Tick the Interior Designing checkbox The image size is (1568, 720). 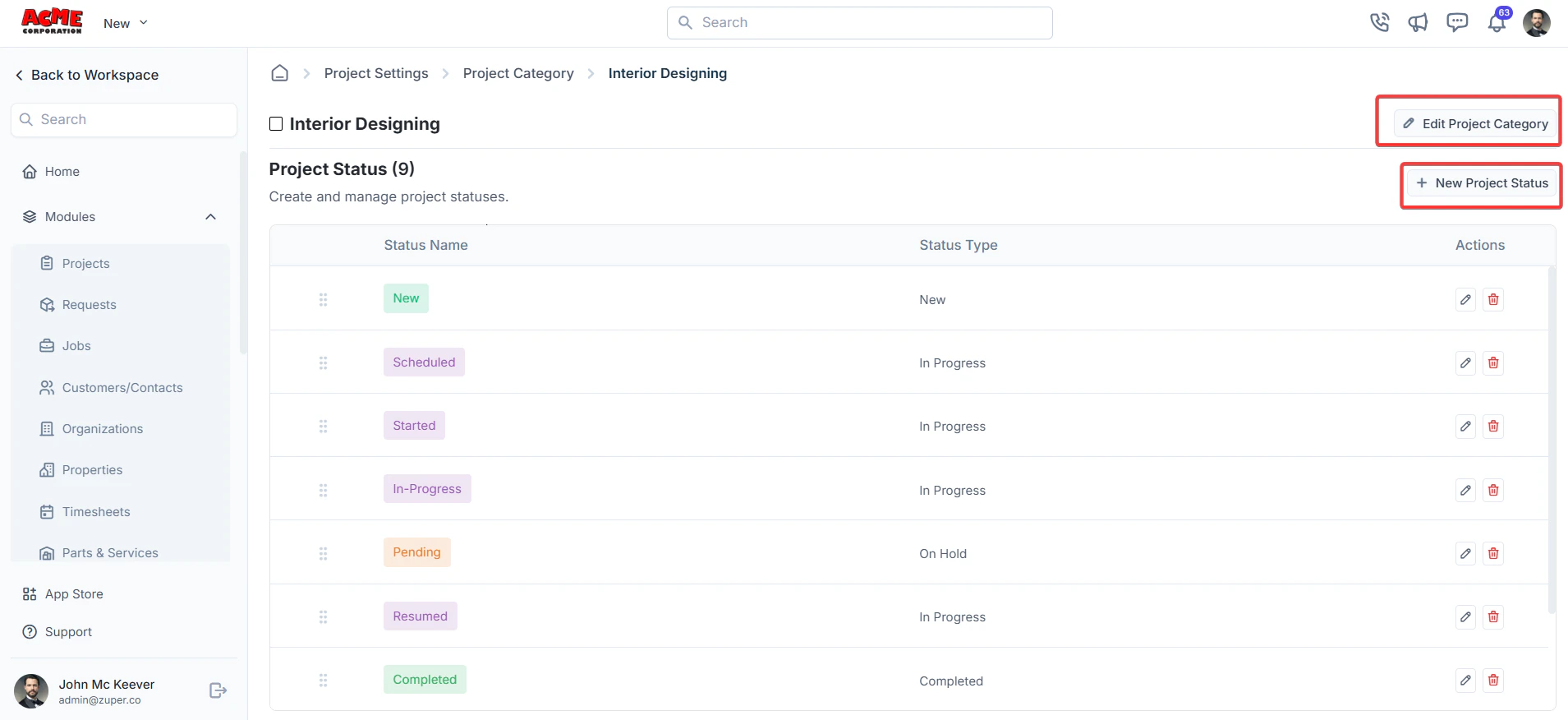point(276,124)
